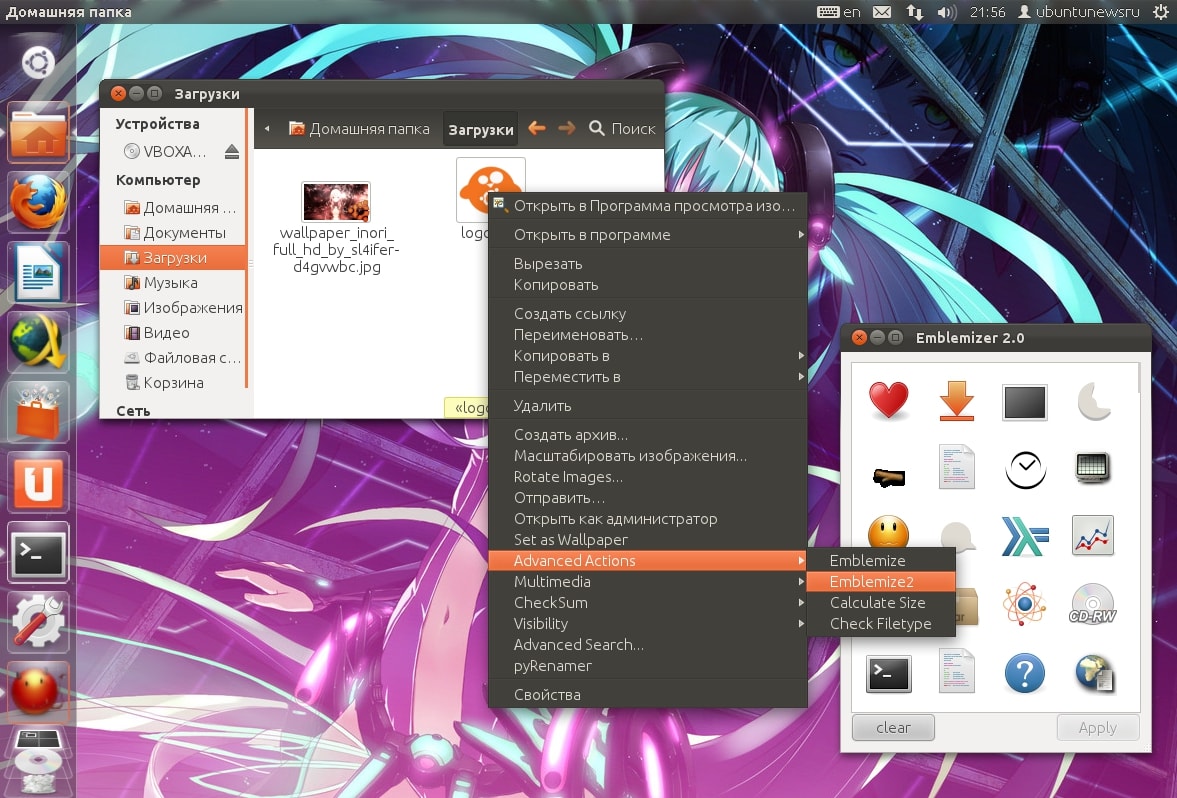Go forward with the right orange arrow
The image size is (1177, 798).
567,128
